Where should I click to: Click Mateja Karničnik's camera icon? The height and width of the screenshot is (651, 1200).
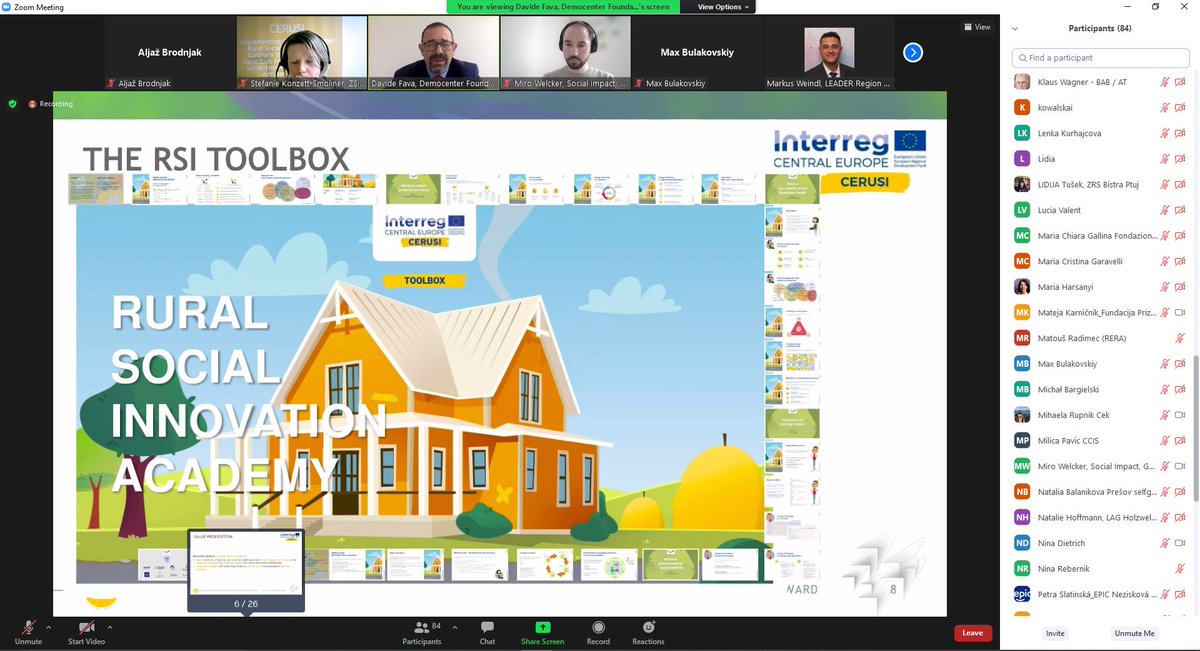(1181, 312)
